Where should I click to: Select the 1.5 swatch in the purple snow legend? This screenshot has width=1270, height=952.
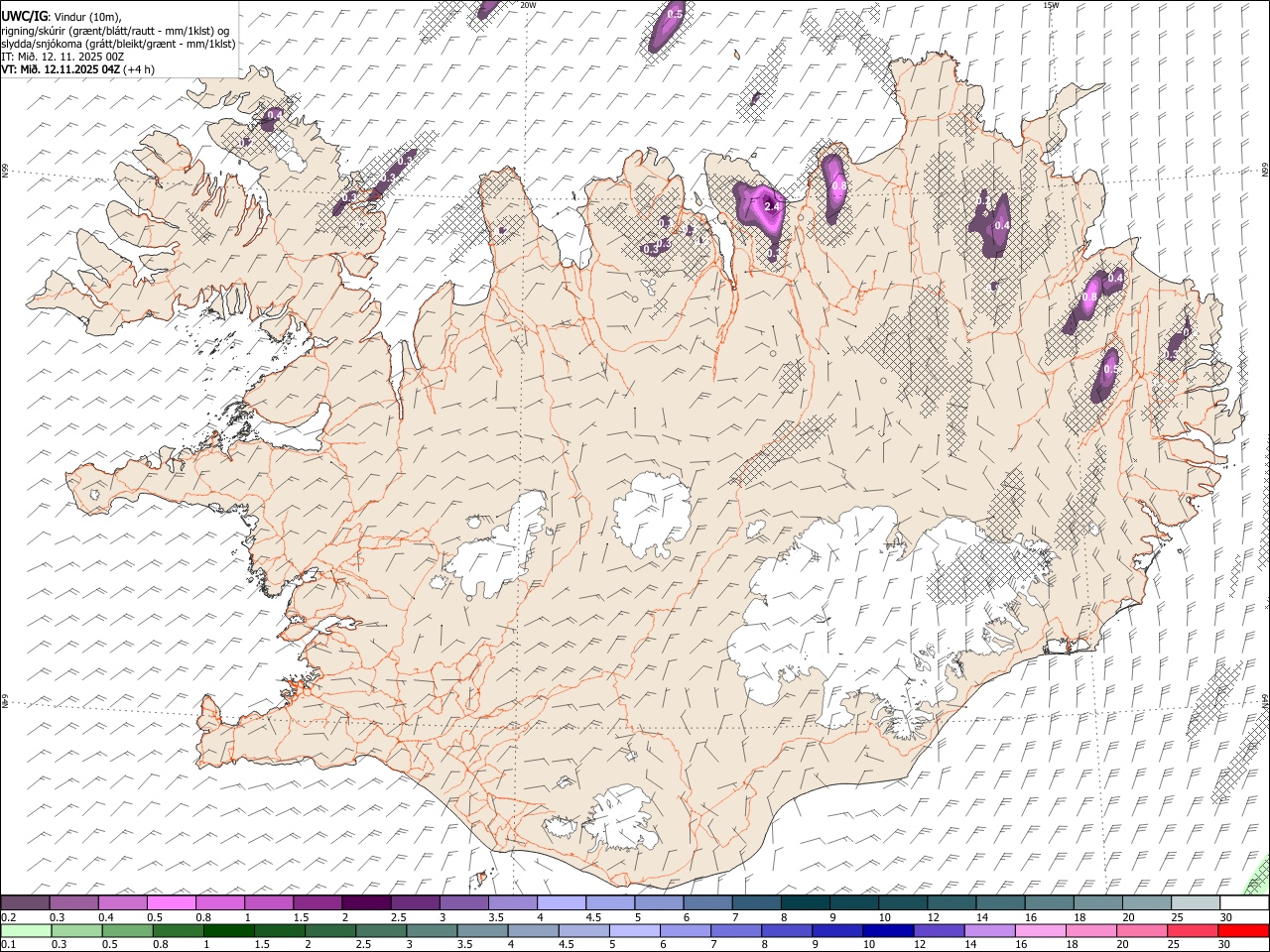[317, 903]
